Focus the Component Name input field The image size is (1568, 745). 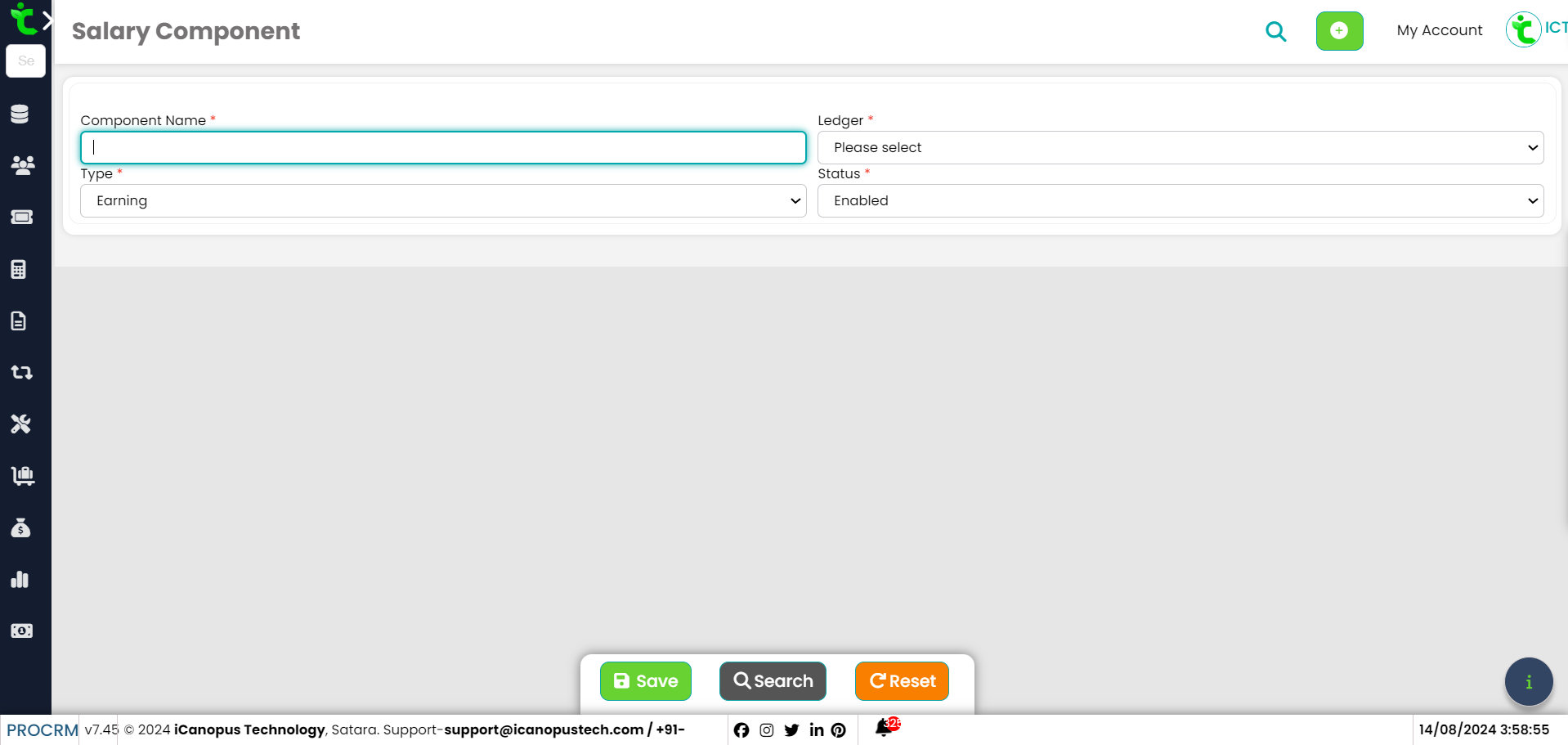(443, 148)
